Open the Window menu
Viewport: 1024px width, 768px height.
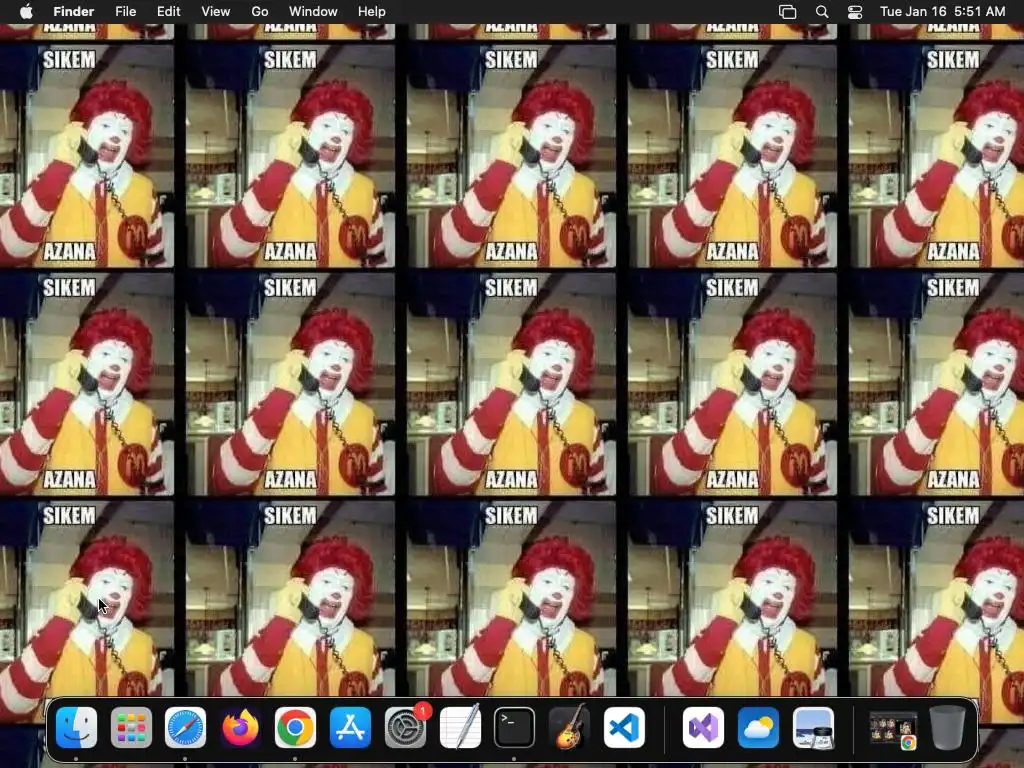(x=313, y=11)
